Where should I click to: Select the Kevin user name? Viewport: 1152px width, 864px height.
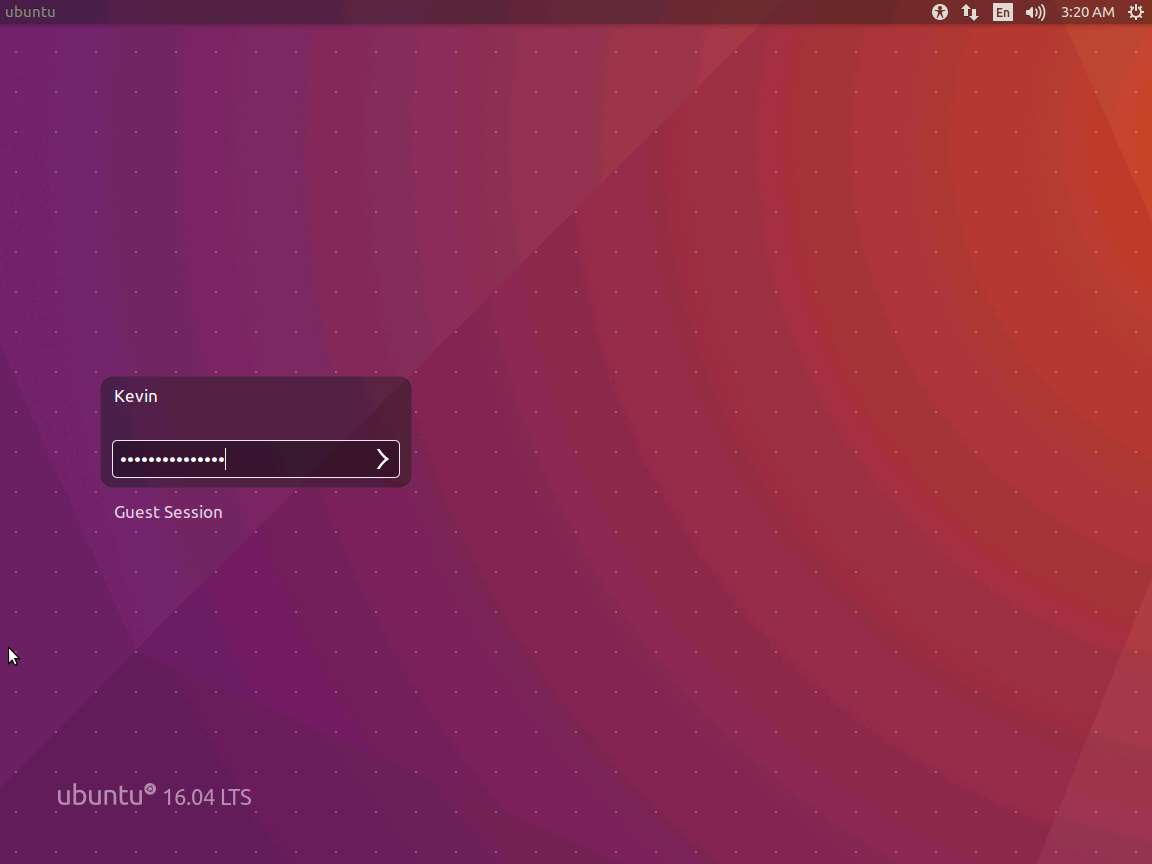pyautogui.click(x=136, y=396)
